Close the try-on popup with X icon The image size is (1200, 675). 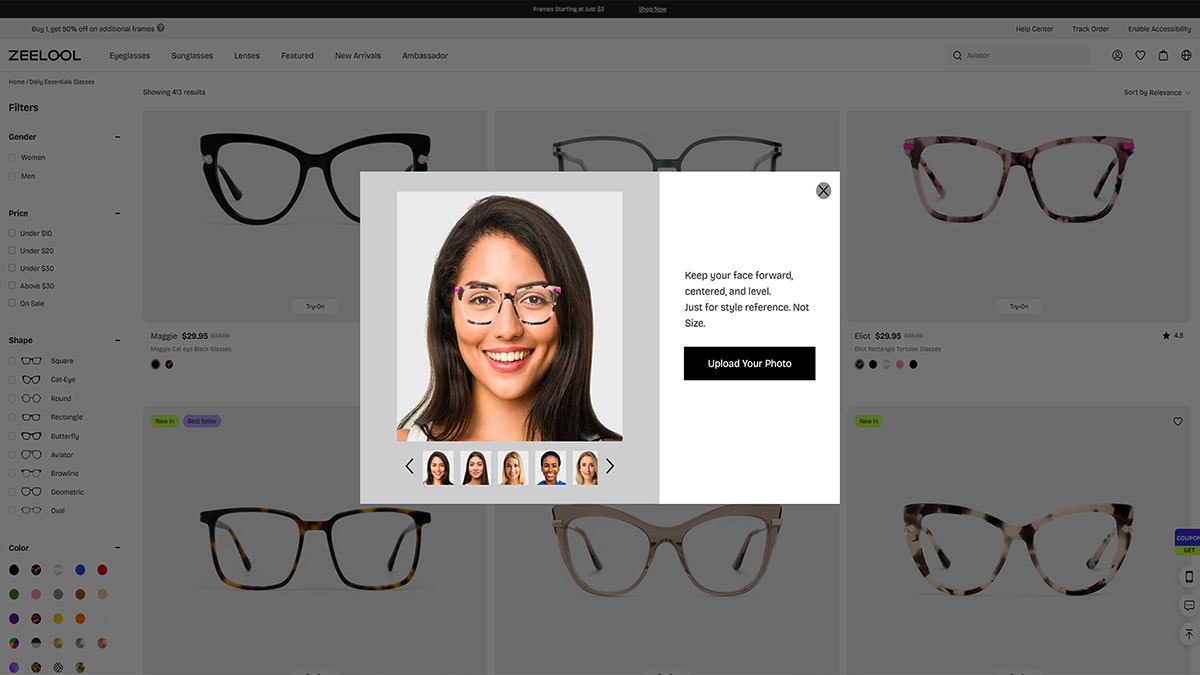click(x=823, y=190)
